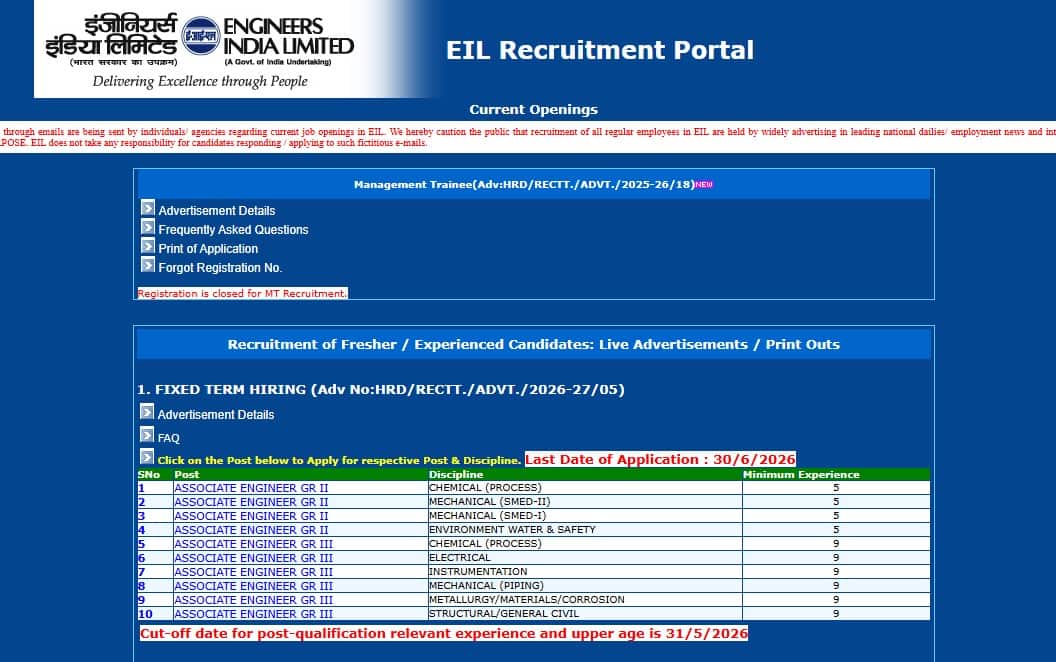Open Management Trainee Advertisement Details link
The height and width of the screenshot is (662, 1056).
click(216, 211)
